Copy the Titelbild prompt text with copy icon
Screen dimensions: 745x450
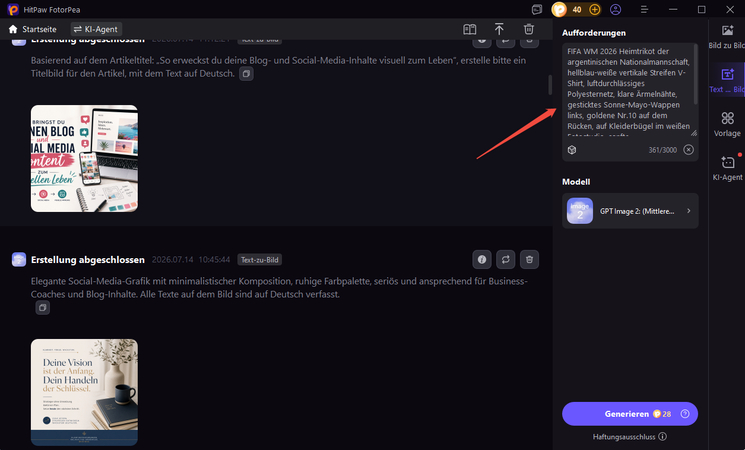click(246, 74)
